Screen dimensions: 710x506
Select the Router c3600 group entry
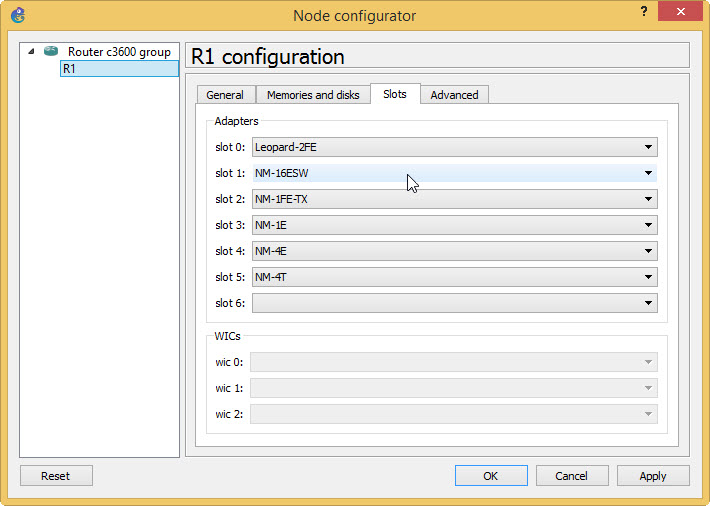(119, 52)
